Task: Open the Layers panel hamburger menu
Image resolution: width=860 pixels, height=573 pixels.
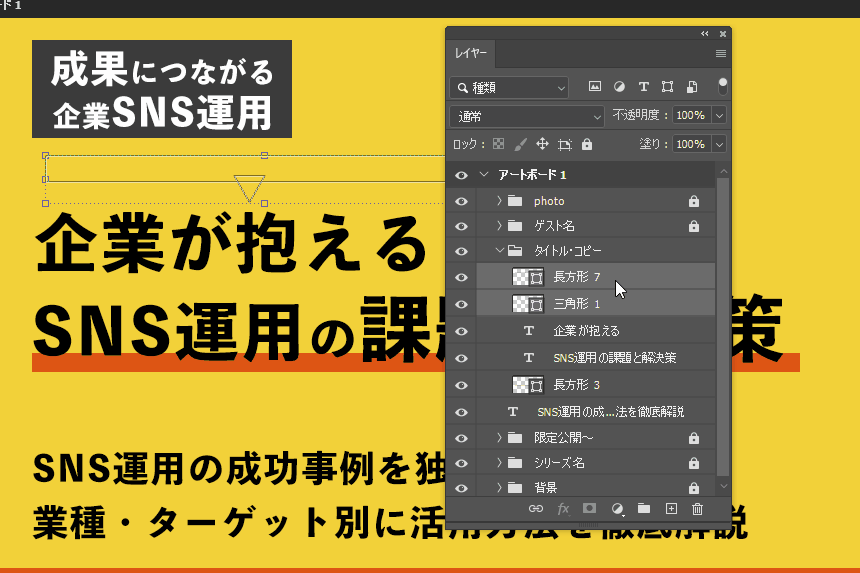Action: [x=721, y=53]
